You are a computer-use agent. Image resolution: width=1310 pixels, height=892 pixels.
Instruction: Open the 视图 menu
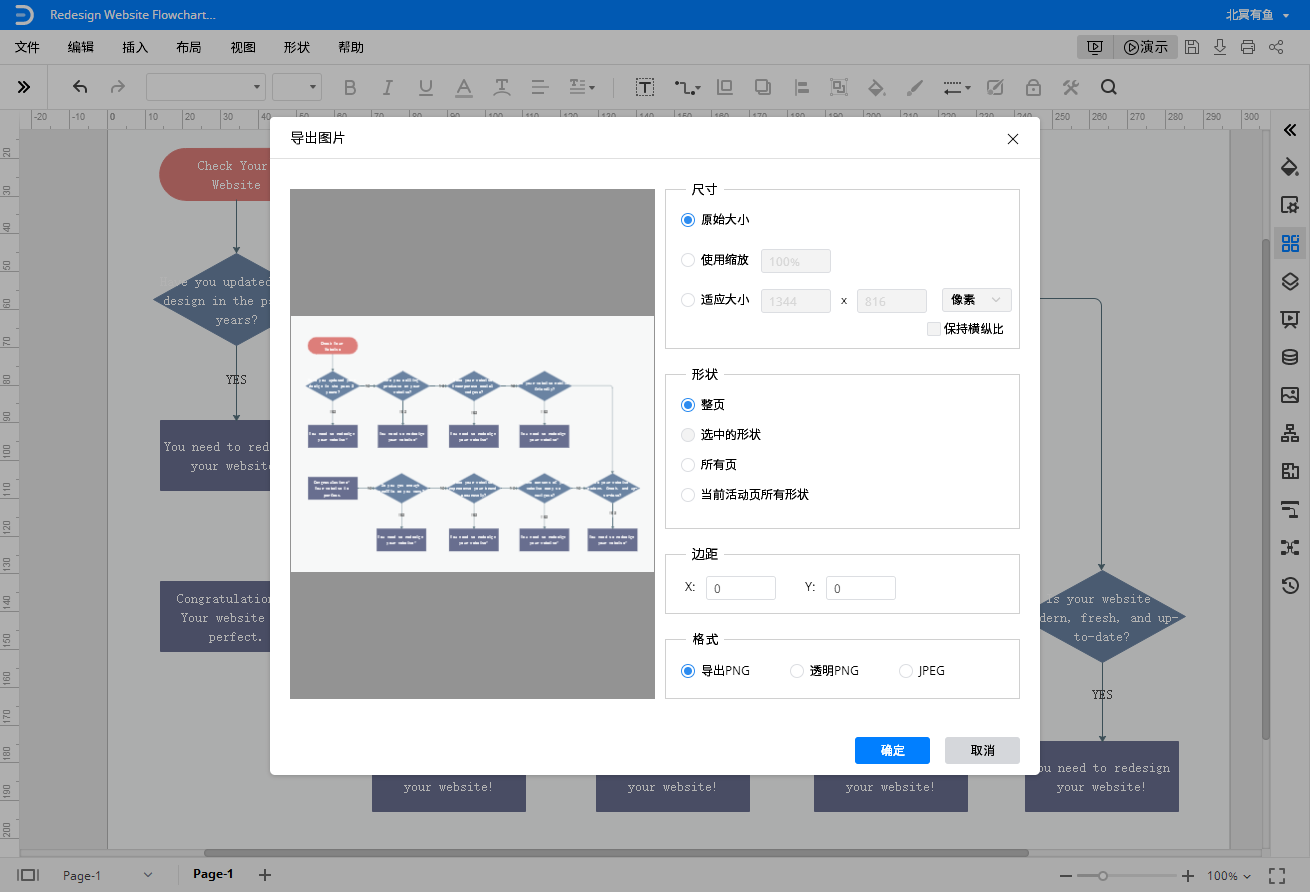(x=243, y=47)
